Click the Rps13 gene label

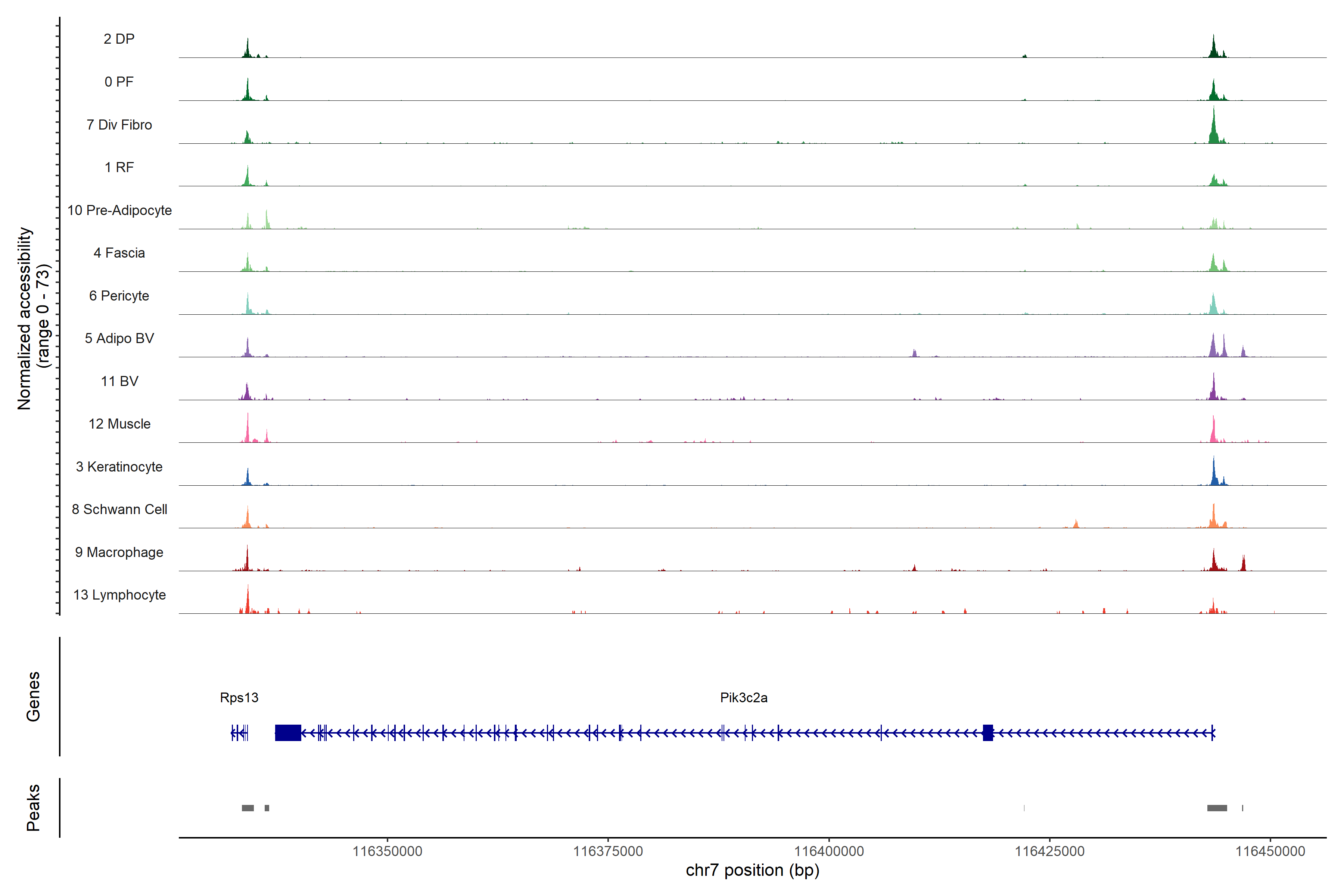(239, 698)
